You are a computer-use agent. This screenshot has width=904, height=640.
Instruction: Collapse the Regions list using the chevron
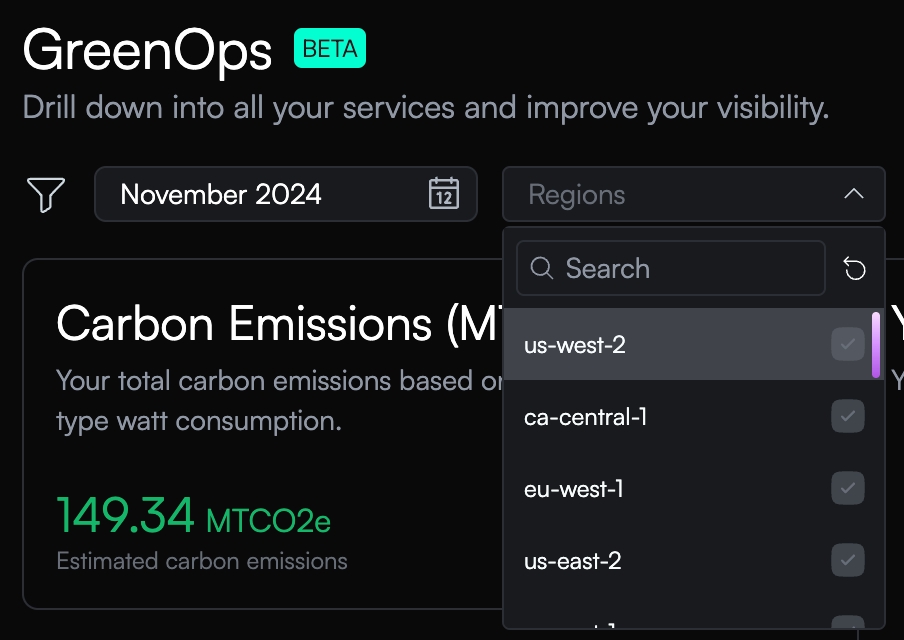(853, 194)
